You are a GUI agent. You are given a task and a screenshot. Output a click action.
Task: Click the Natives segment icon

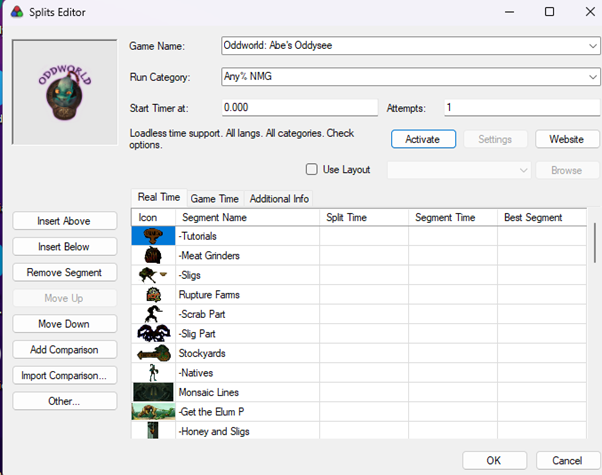[153, 372]
